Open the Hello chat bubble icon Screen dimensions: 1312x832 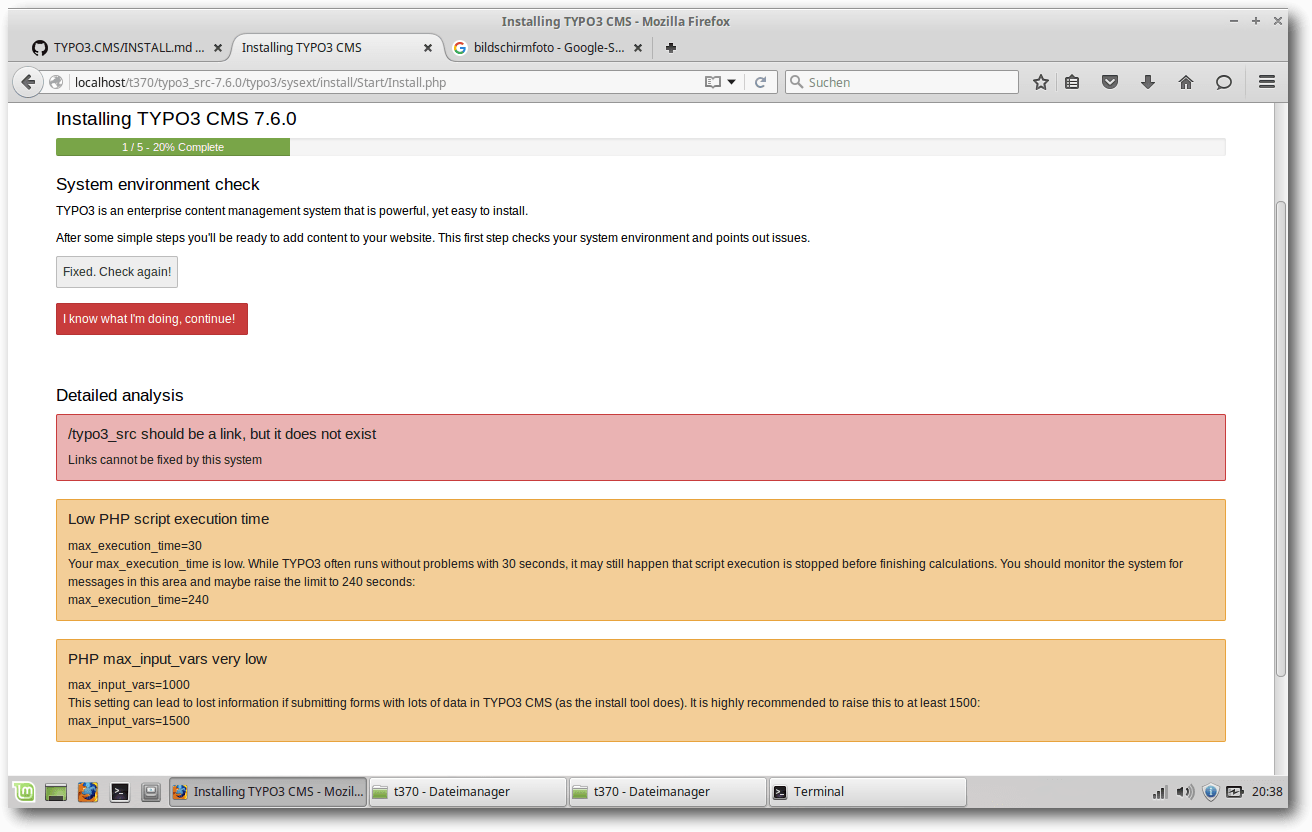pyautogui.click(x=1224, y=82)
